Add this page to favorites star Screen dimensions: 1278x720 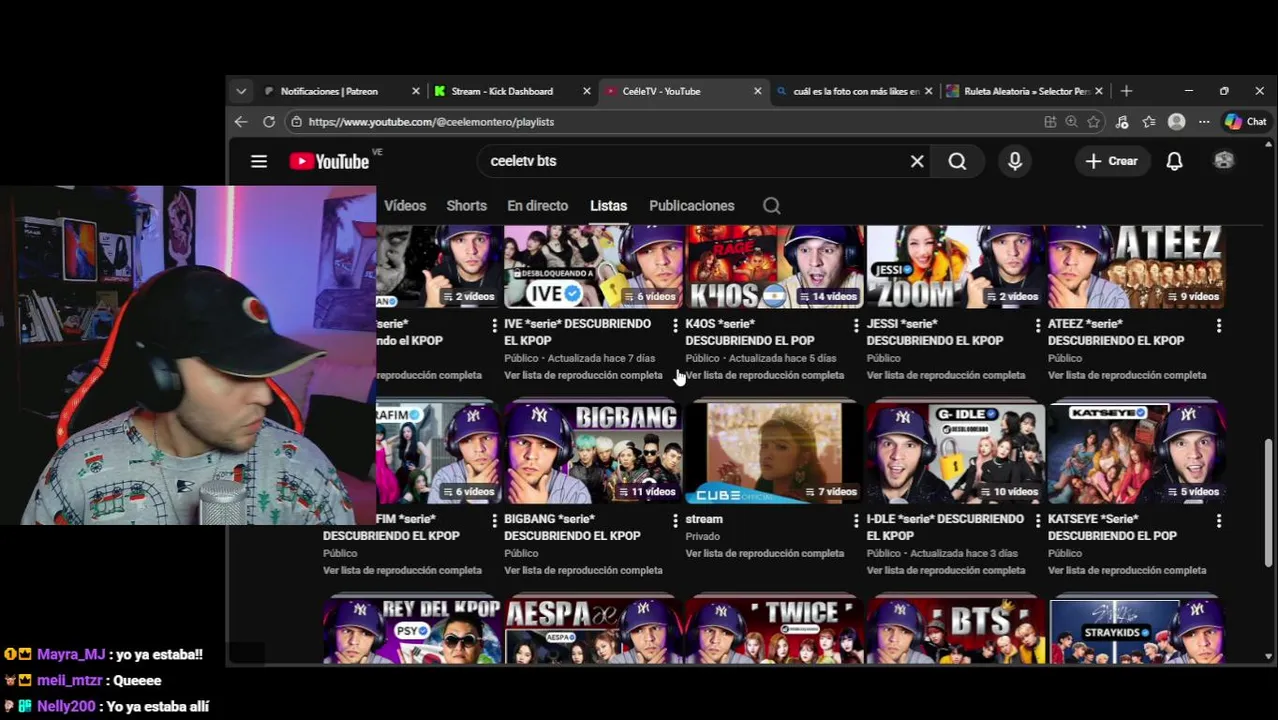1094,122
